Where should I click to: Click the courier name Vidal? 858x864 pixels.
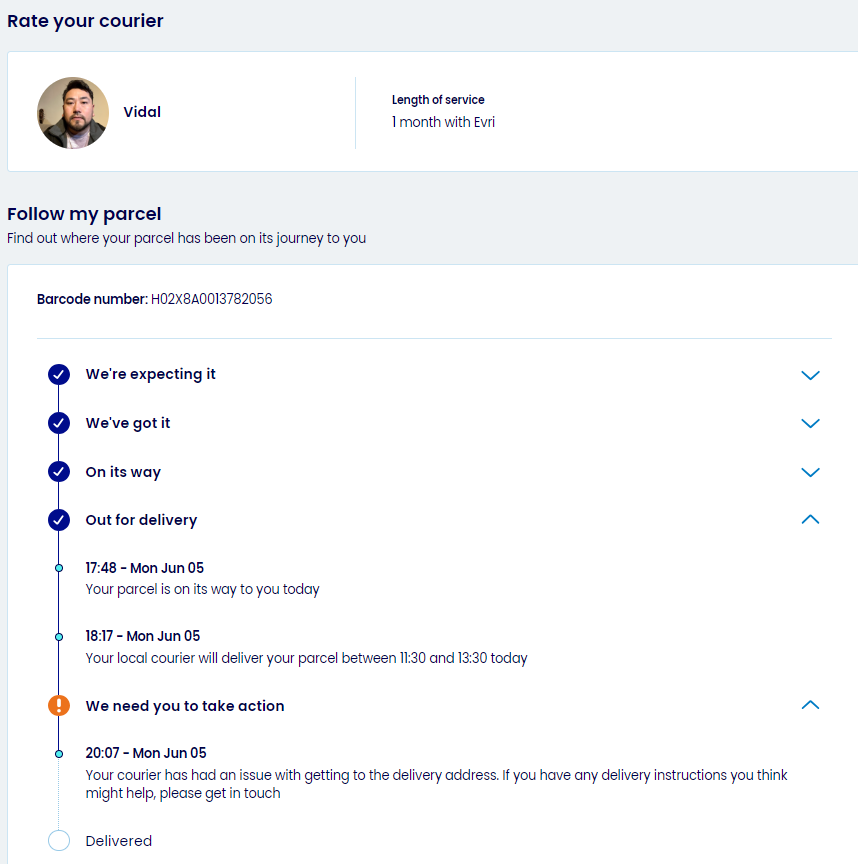point(142,112)
